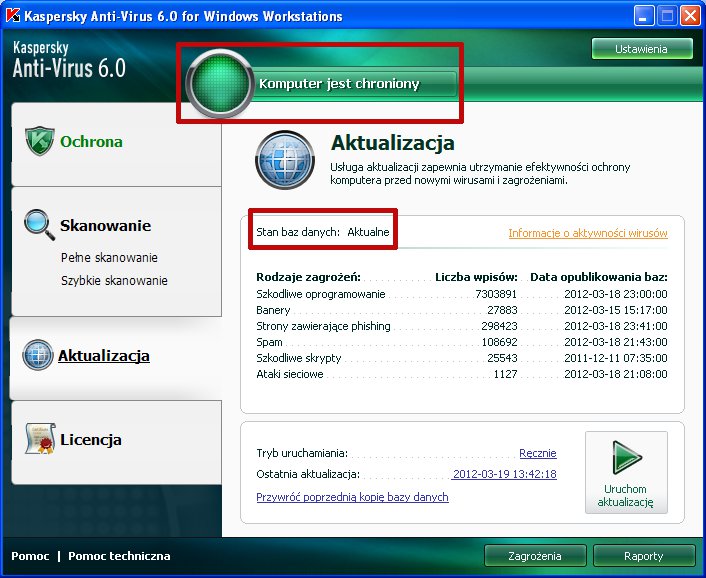The height and width of the screenshot is (578, 706).
Task: Click Przywróć poprzednią kopię bazy danych
Action: point(352,497)
